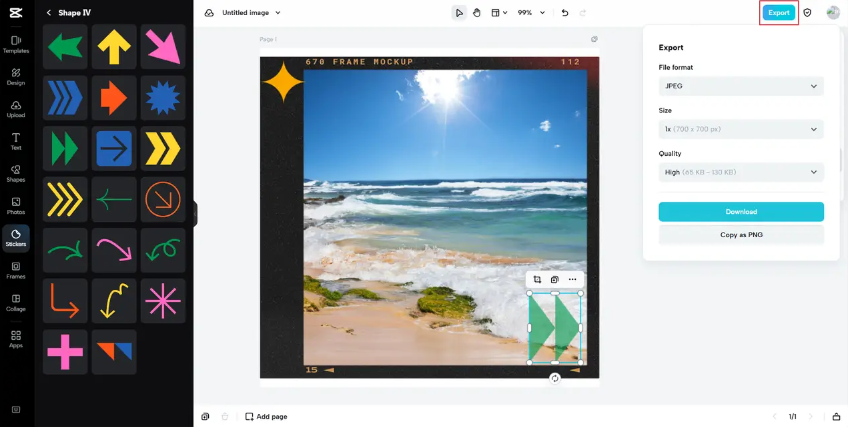Screen dimensions: 848x427
Task: Redo the last action
Action: 582,13
